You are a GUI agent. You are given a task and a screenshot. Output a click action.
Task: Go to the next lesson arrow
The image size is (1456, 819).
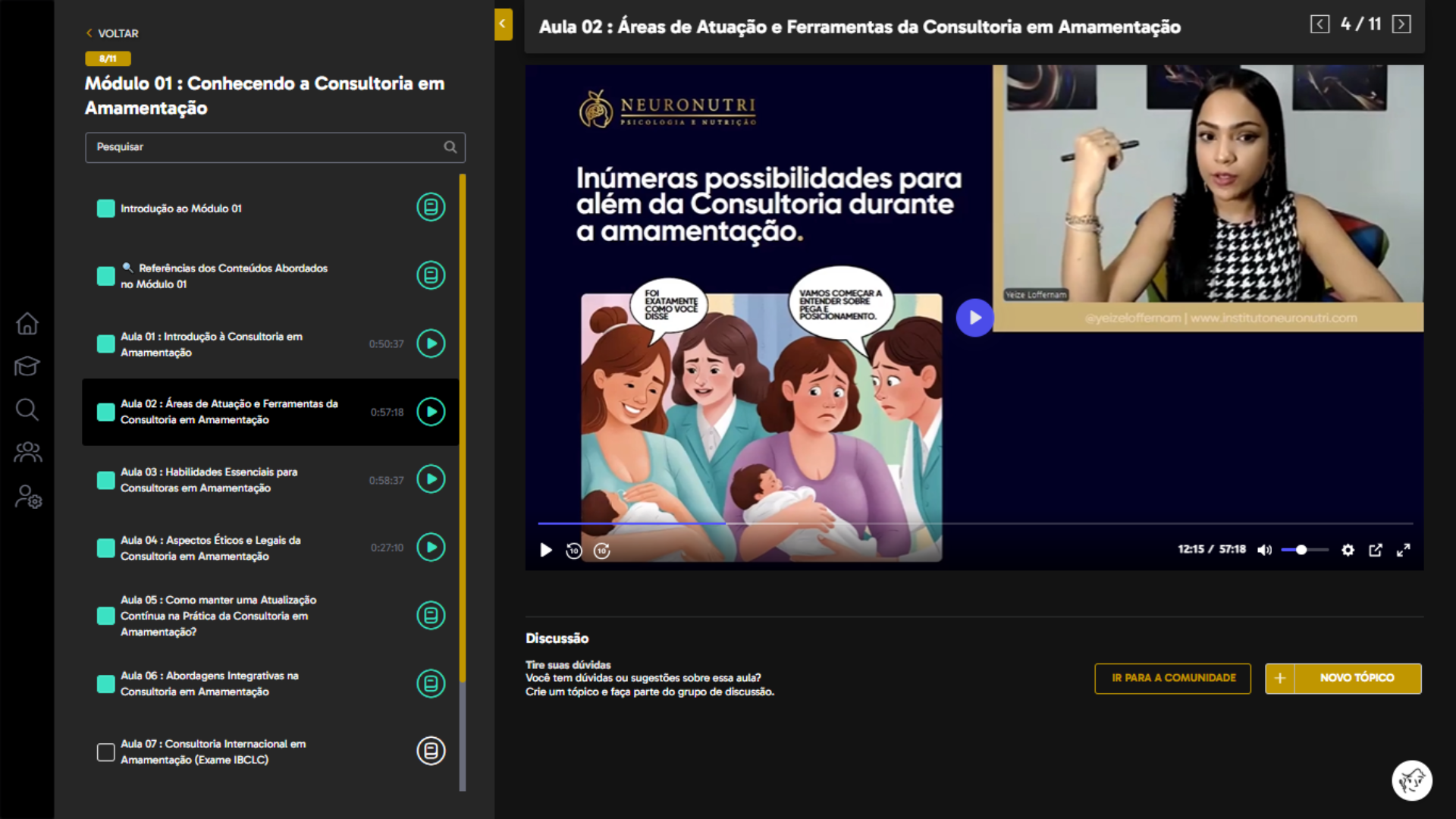pyautogui.click(x=1401, y=24)
